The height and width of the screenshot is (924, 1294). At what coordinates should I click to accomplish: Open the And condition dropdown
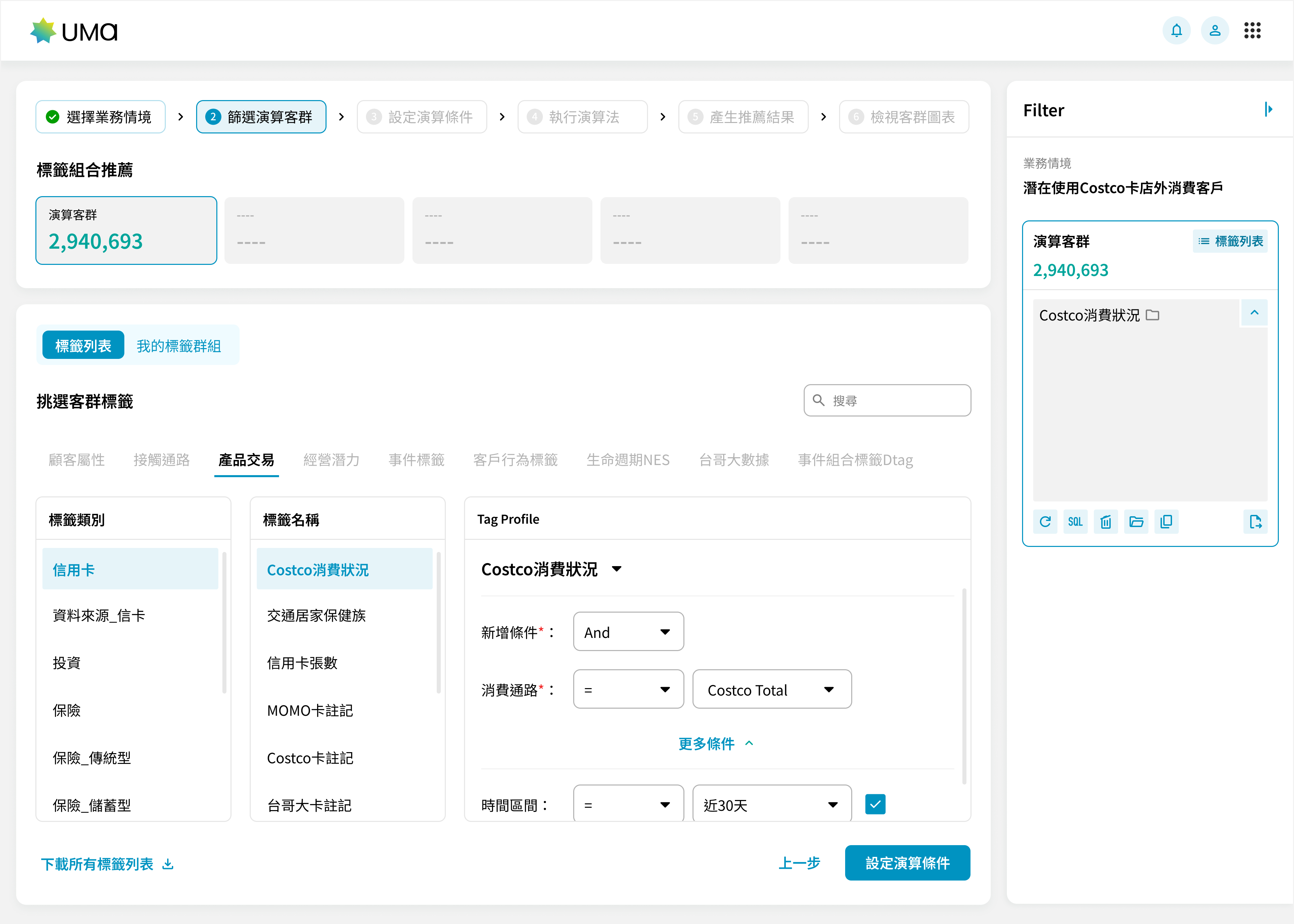(x=628, y=632)
